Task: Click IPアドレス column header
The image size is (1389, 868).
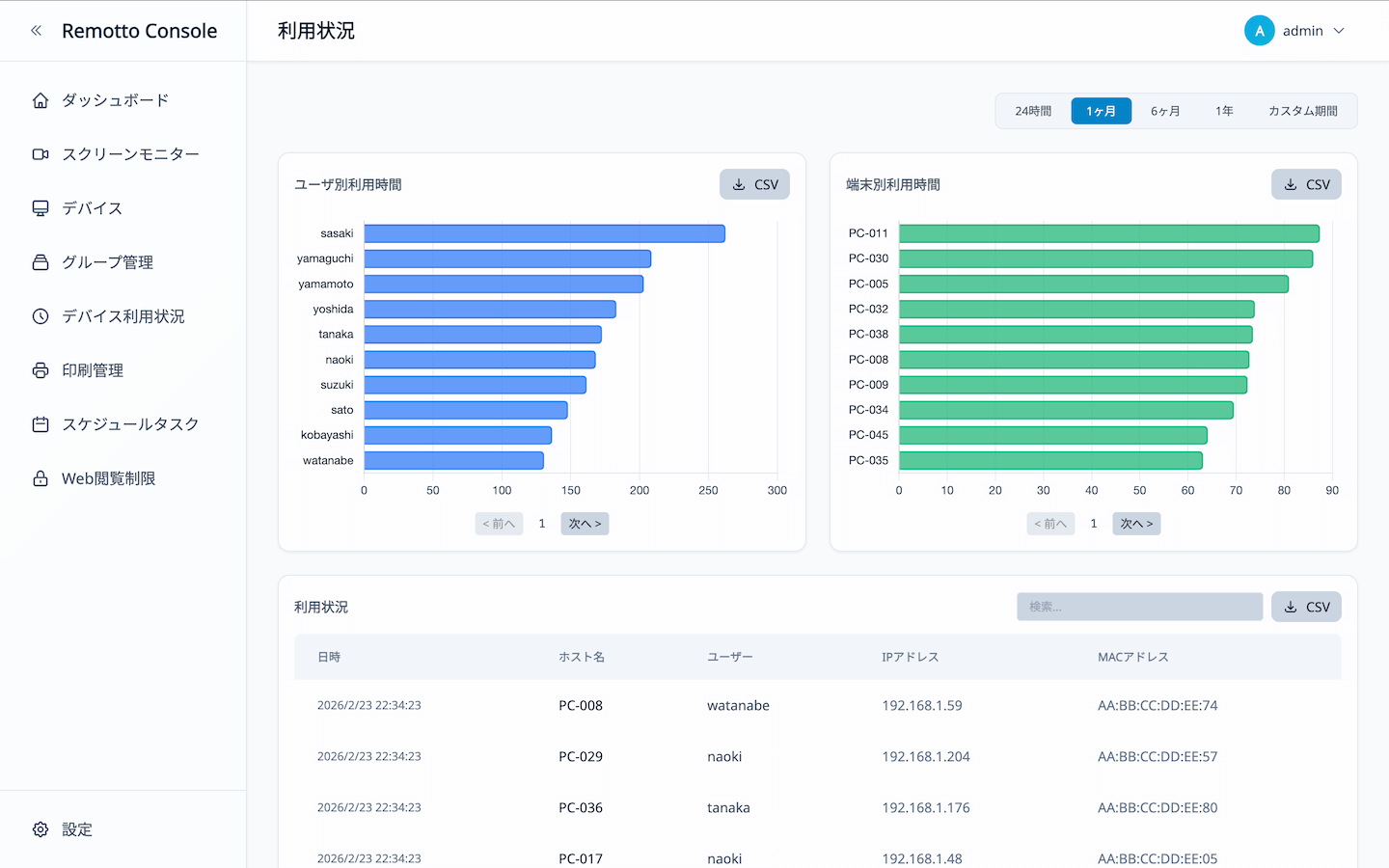Action: coord(910,657)
